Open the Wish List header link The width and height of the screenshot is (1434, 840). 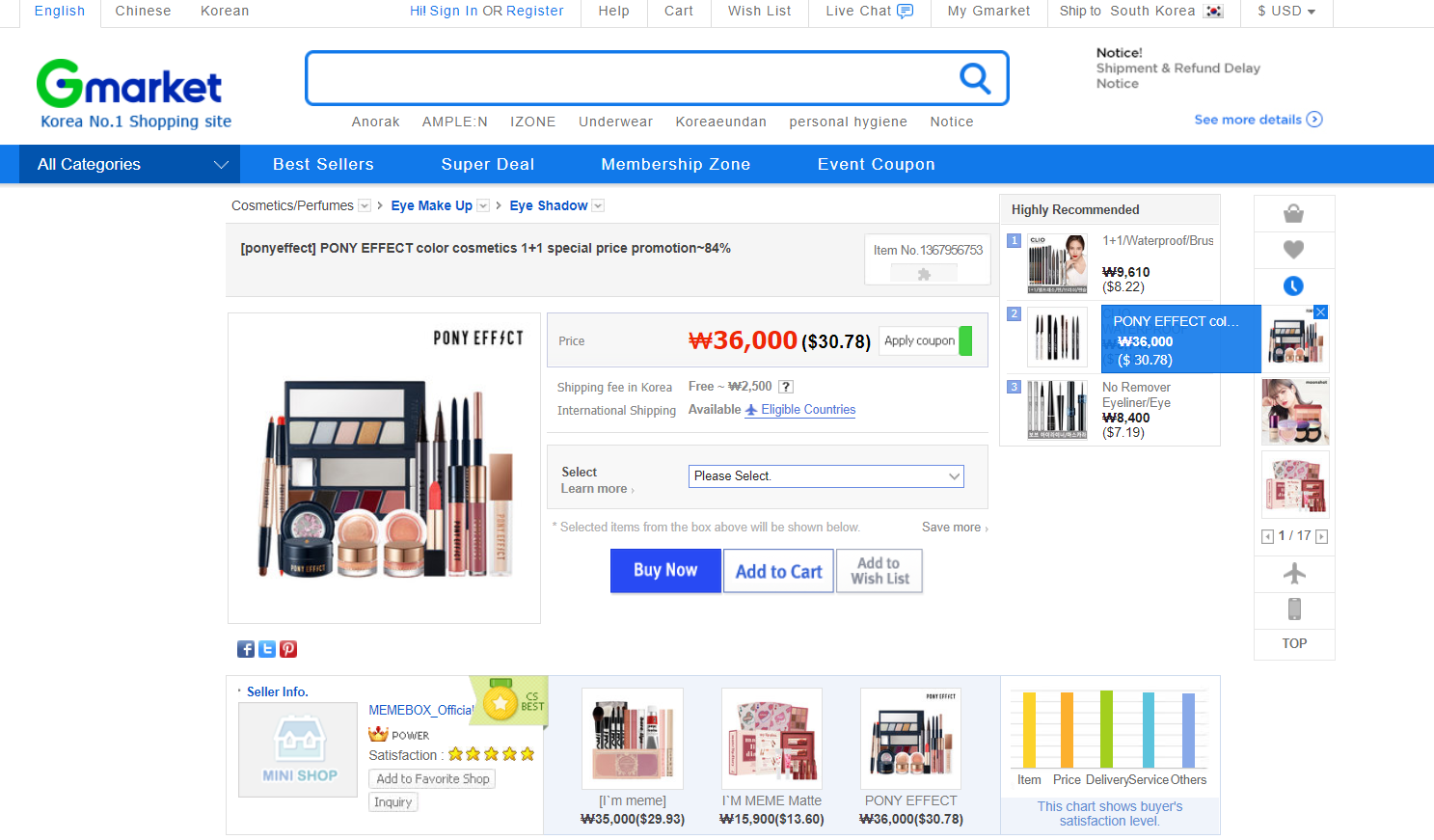click(x=759, y=11)
